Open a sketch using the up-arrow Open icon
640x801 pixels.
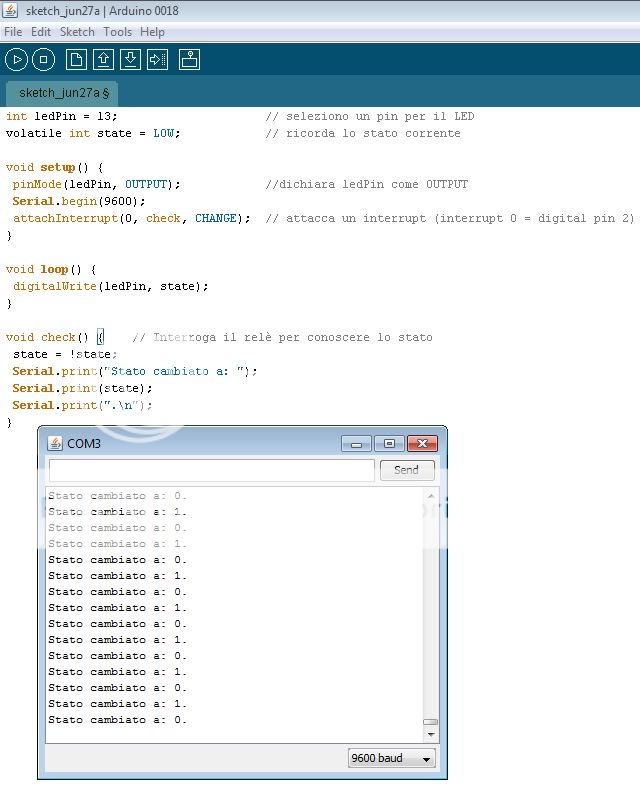(x=103, y=60)
